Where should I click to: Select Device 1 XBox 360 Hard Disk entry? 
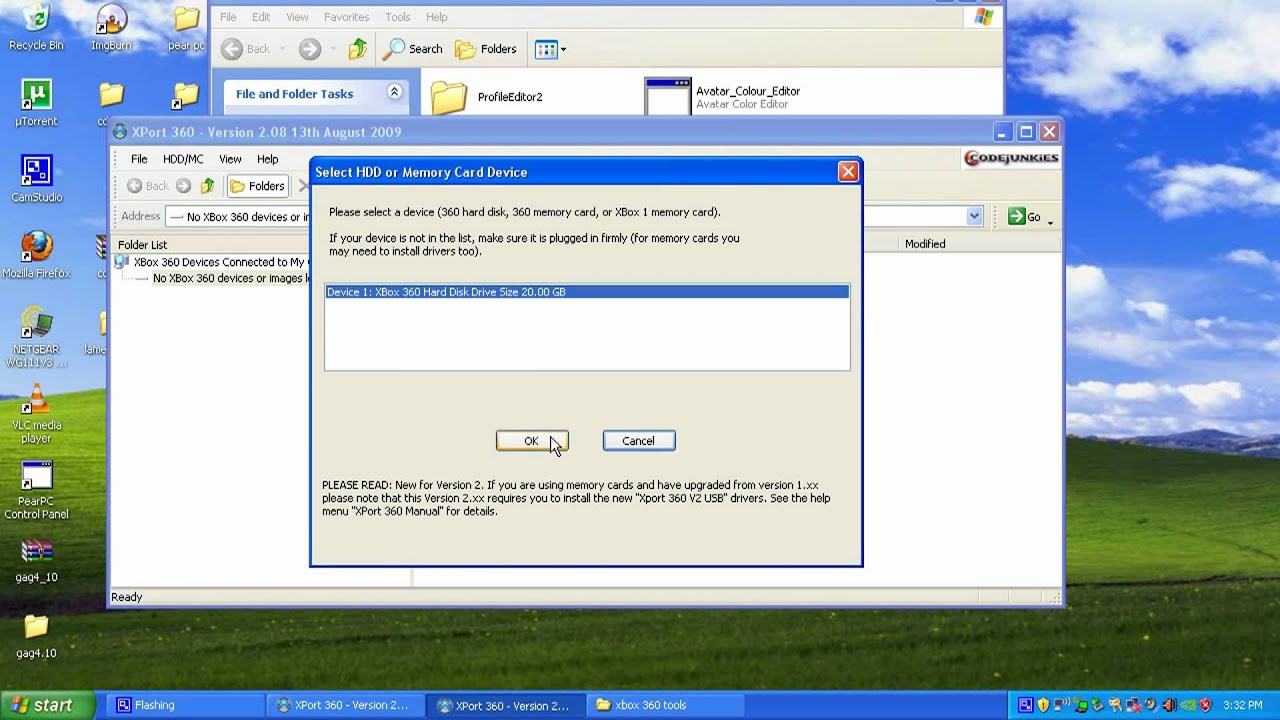tap(587, 292)
